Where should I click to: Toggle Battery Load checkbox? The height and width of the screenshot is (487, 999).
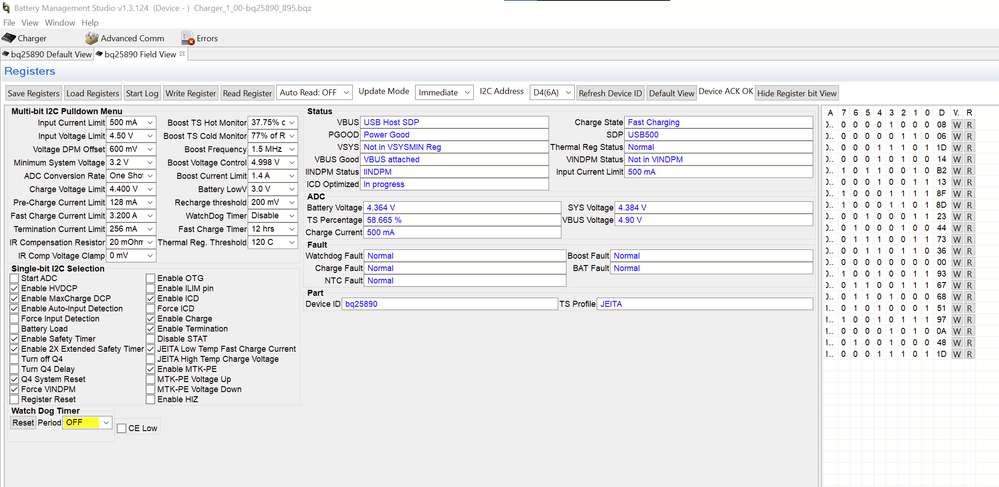(x=15, y=329)
